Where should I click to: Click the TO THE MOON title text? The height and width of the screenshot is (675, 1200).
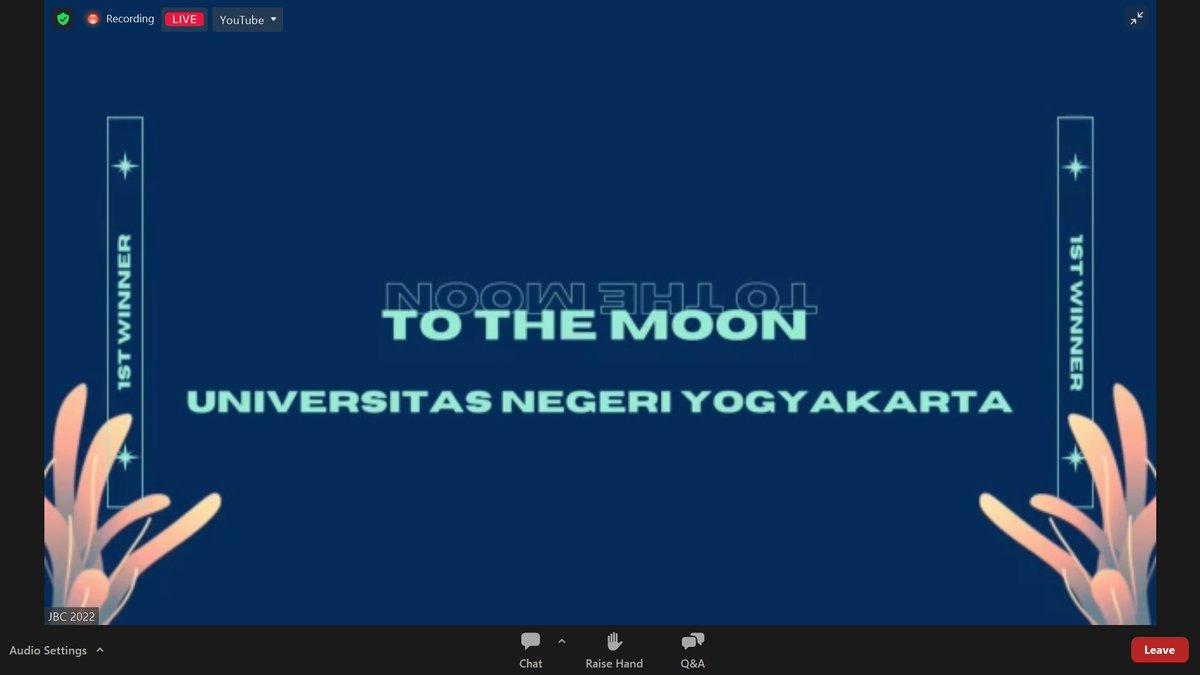(594, 326)
